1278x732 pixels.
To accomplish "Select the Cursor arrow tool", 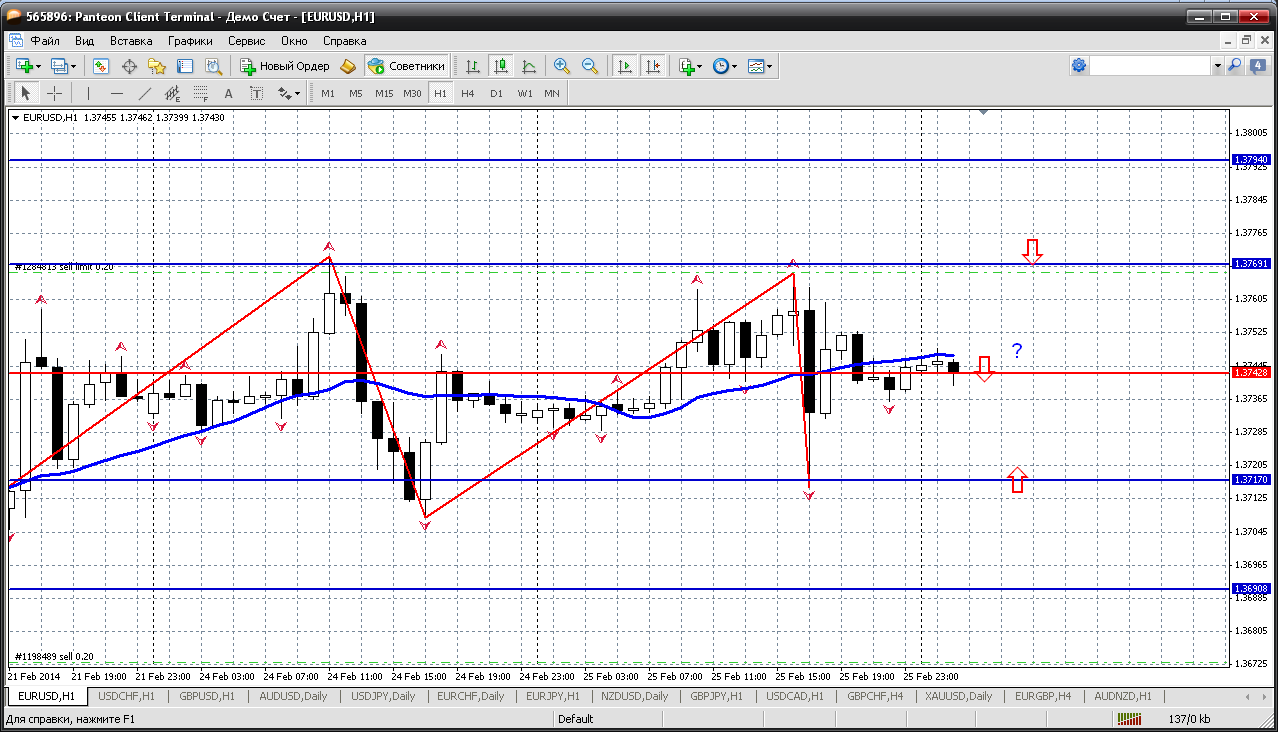I will (x=26, y=93).
